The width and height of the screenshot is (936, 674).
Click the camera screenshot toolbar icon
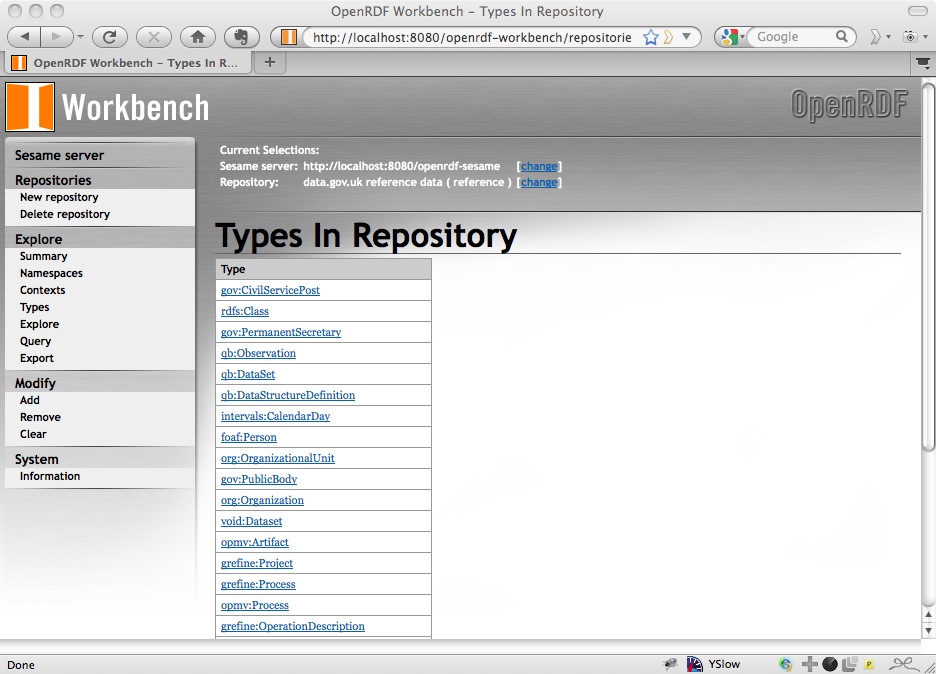click(910, 37)
